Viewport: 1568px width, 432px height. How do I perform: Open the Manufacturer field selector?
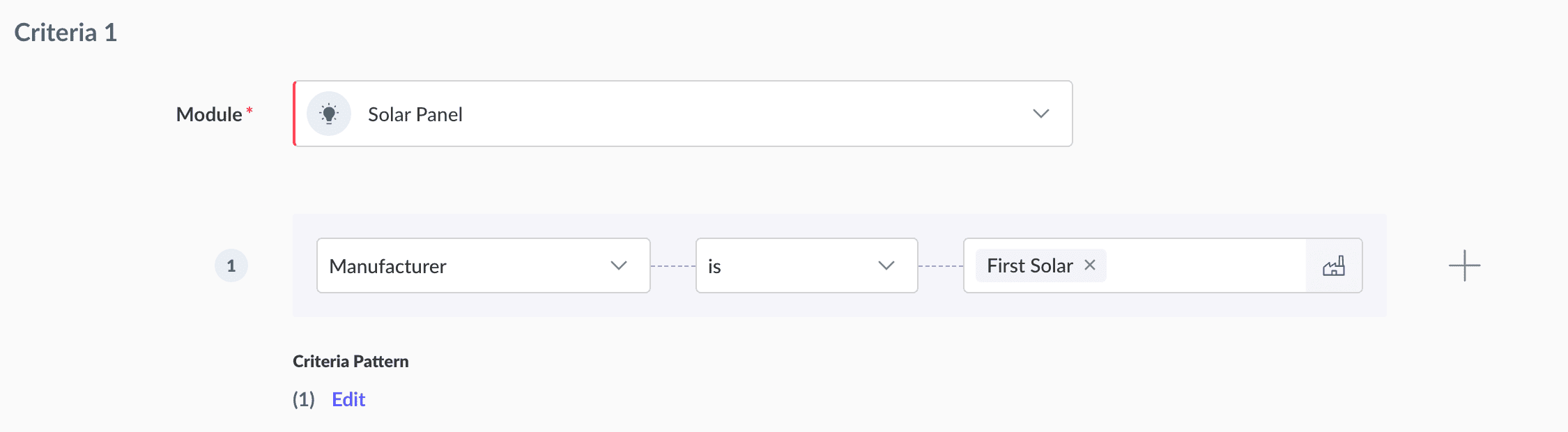(x=460, y=265)
